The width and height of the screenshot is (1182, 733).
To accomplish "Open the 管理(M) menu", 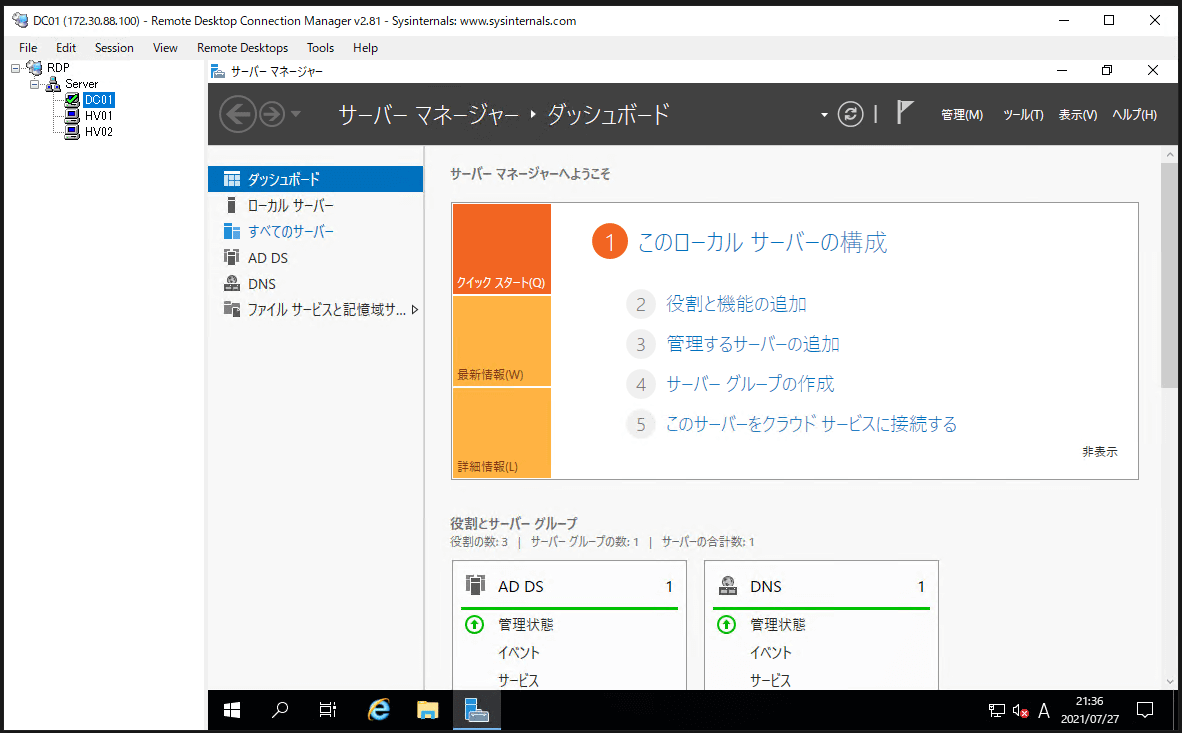I will click(x=962, y=115).
